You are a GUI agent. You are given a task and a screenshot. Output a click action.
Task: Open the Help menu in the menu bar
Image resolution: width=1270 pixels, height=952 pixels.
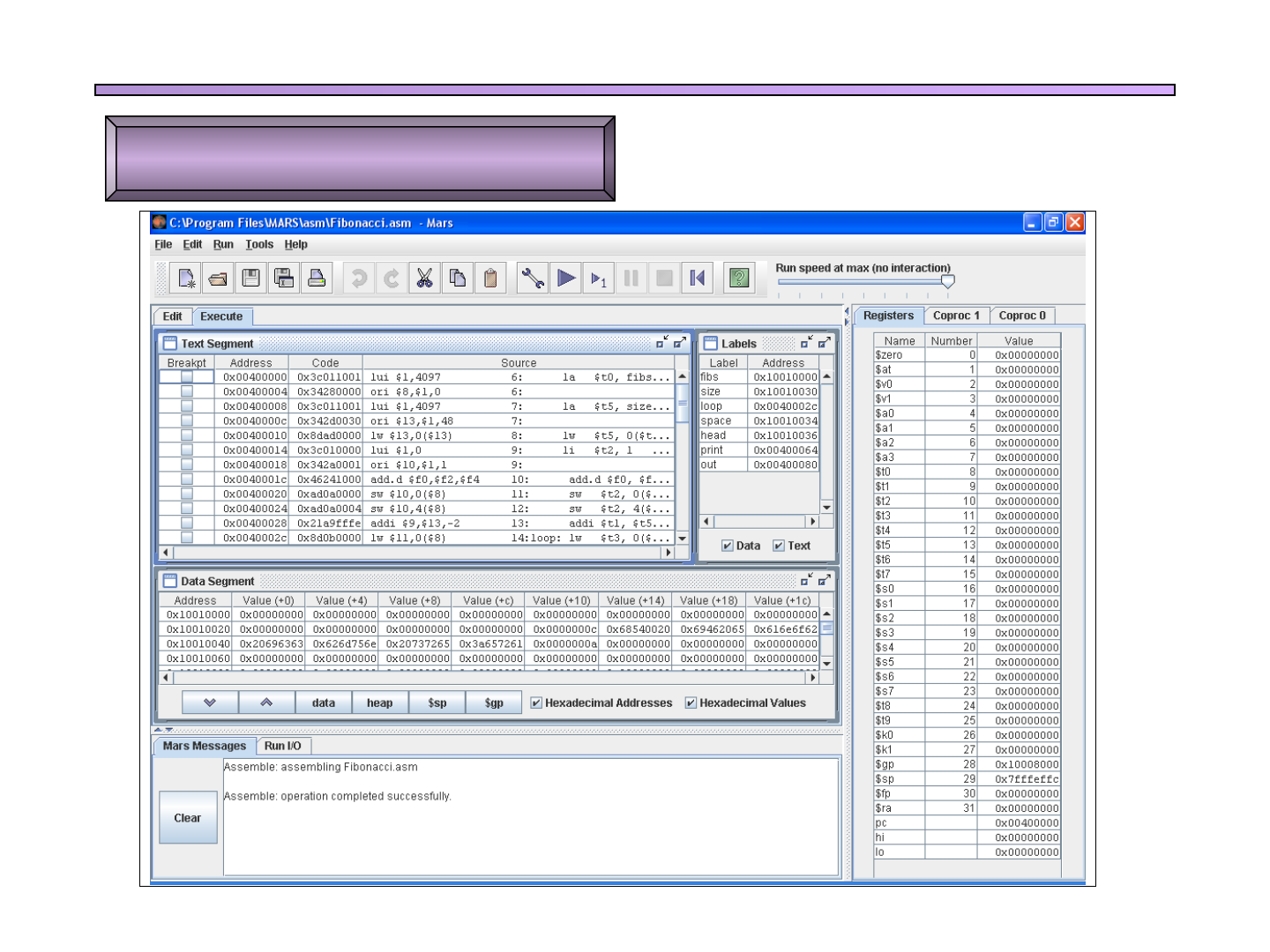pyautogui.click(x=296, y=244)
